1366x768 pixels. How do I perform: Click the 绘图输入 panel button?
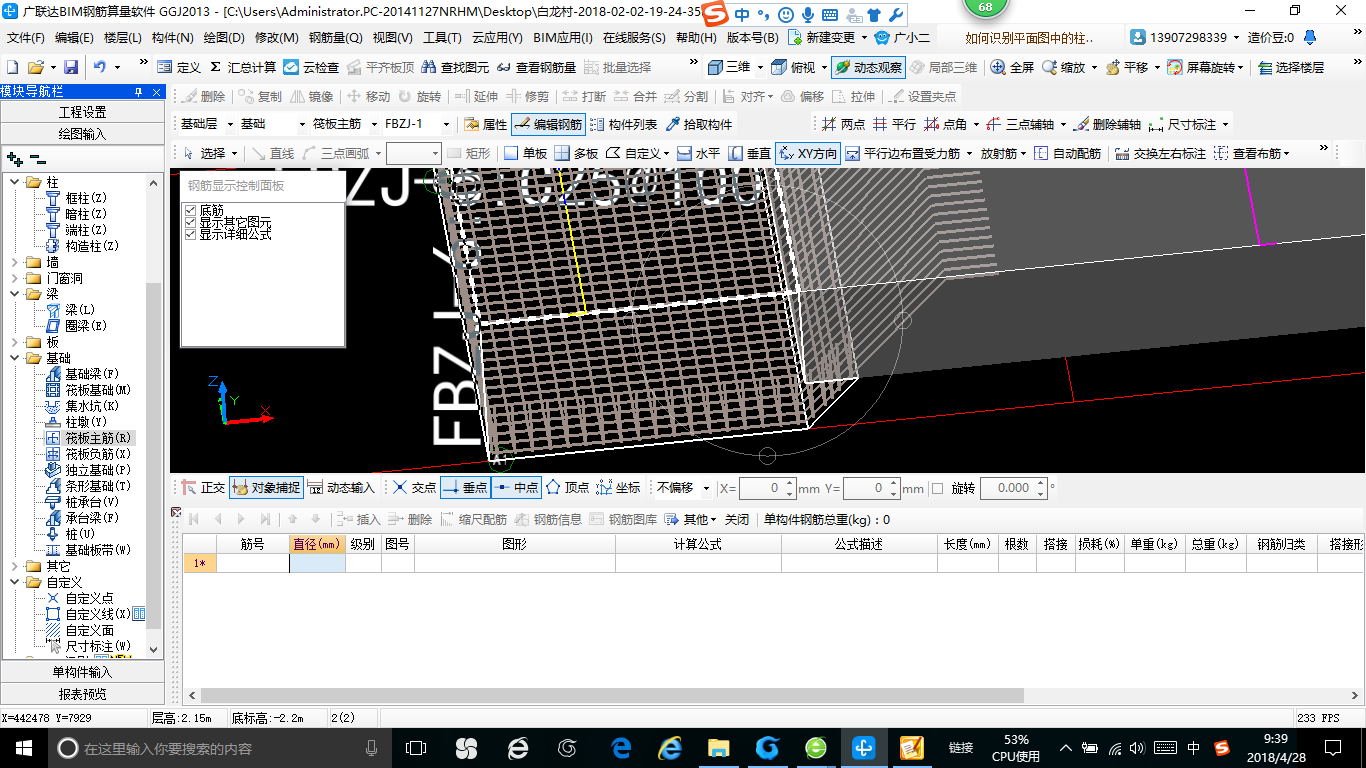click(82, 134)
